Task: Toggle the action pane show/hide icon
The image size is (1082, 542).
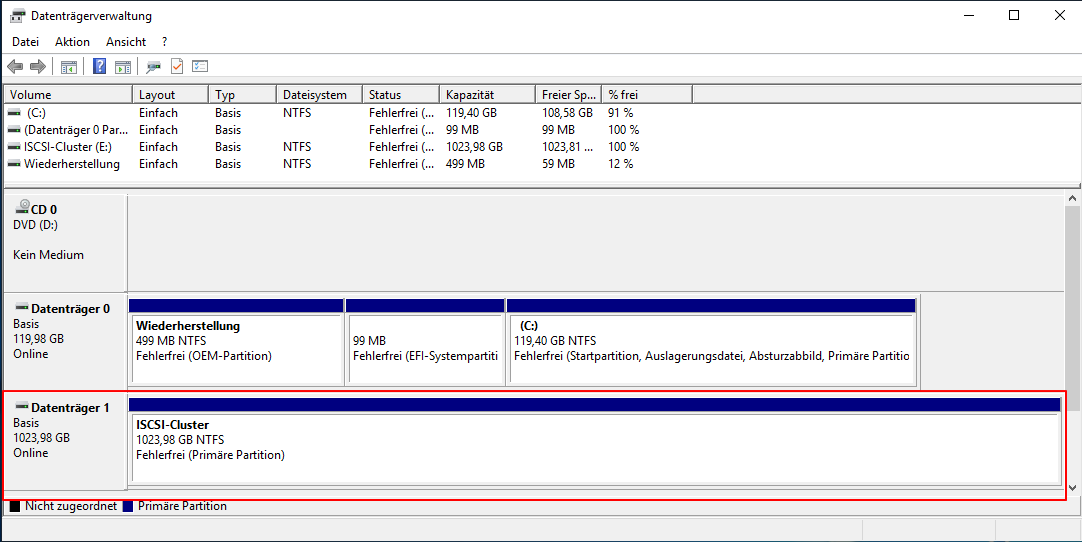Action: pos(123,66)
